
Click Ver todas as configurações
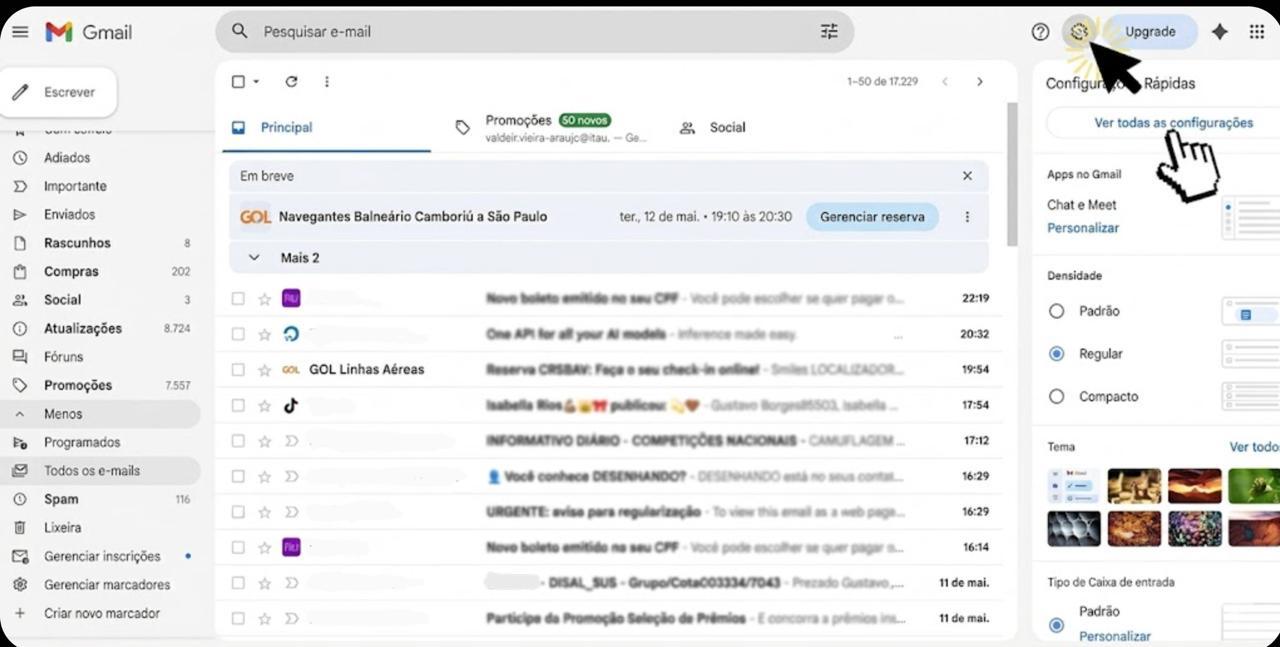point(1173,123)
